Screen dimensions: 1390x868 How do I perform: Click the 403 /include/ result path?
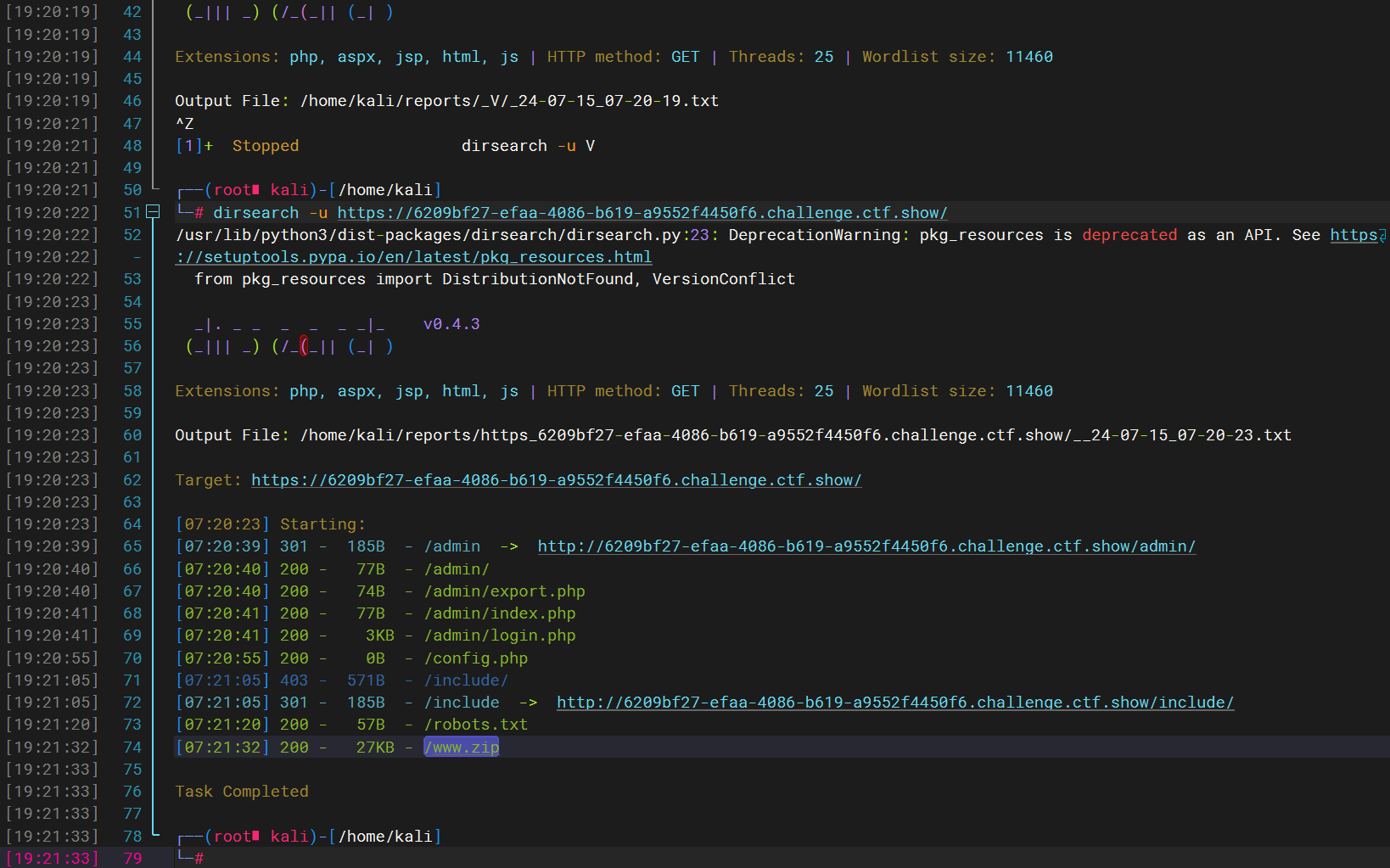pyautogui.click(x=467, y=680)
